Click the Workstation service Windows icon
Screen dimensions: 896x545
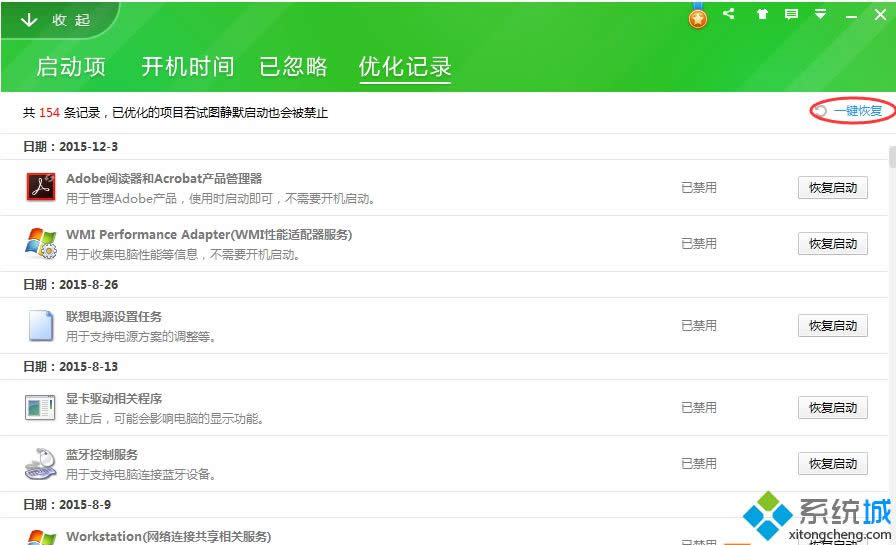click(x=41, y=537)
